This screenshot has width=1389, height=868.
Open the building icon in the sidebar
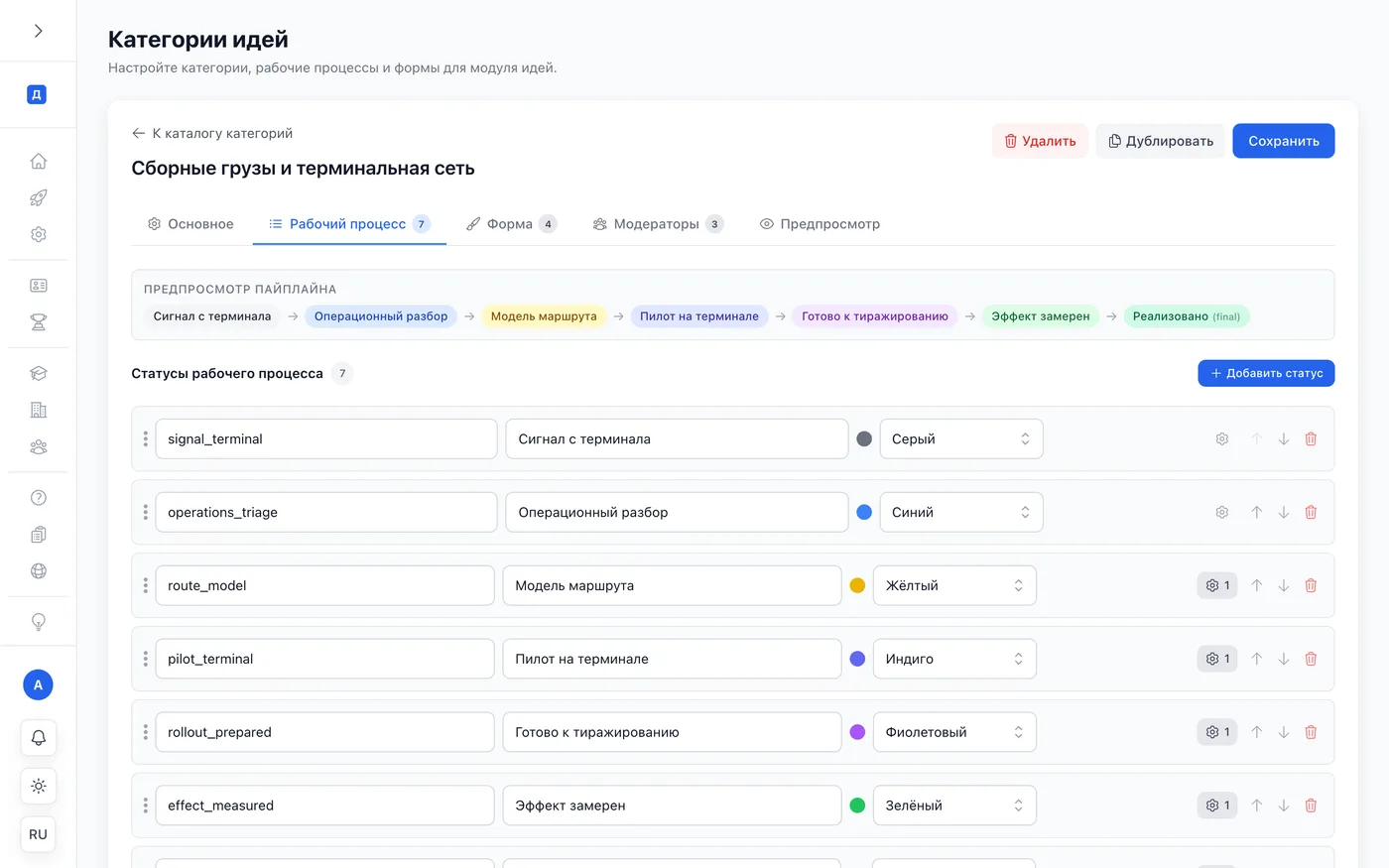(38, 410)
